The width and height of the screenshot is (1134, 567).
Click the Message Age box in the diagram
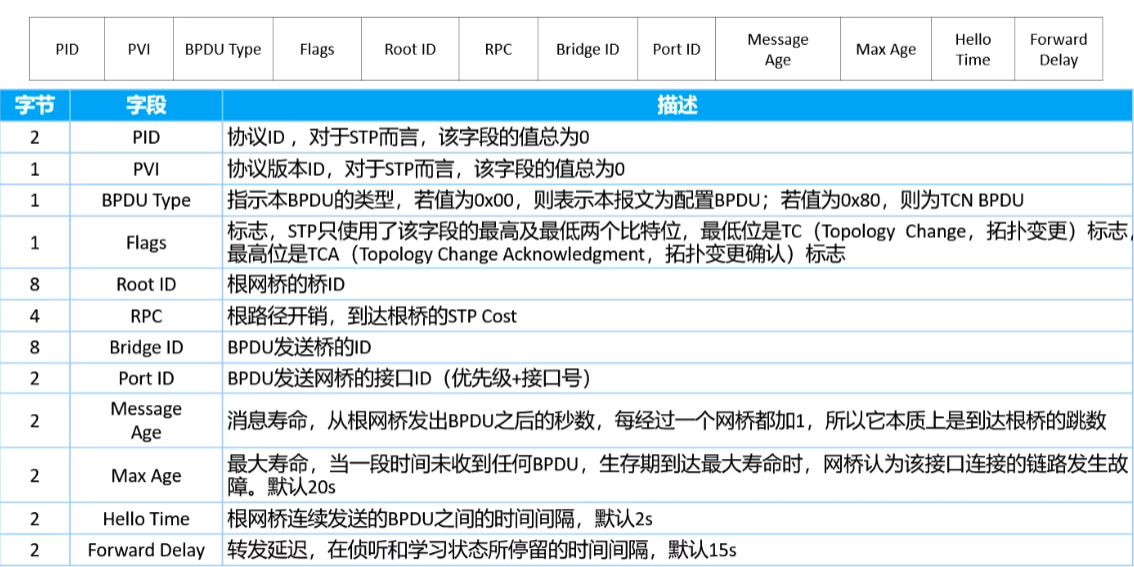tap(777, 50)
